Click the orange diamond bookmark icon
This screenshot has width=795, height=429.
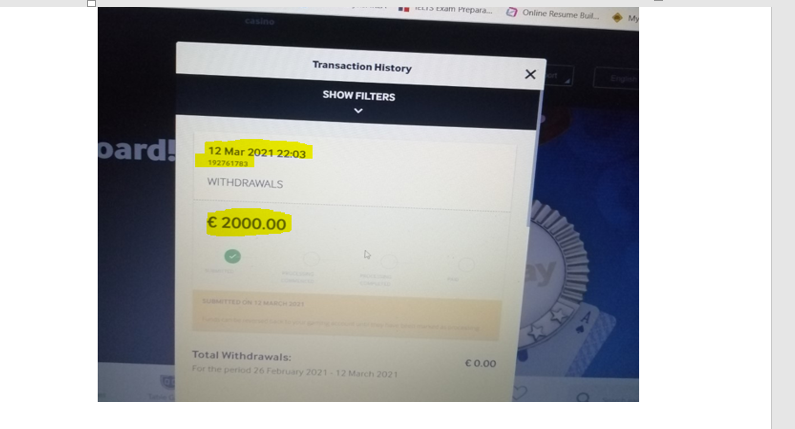pyautogui.click(x=617, y=18)
